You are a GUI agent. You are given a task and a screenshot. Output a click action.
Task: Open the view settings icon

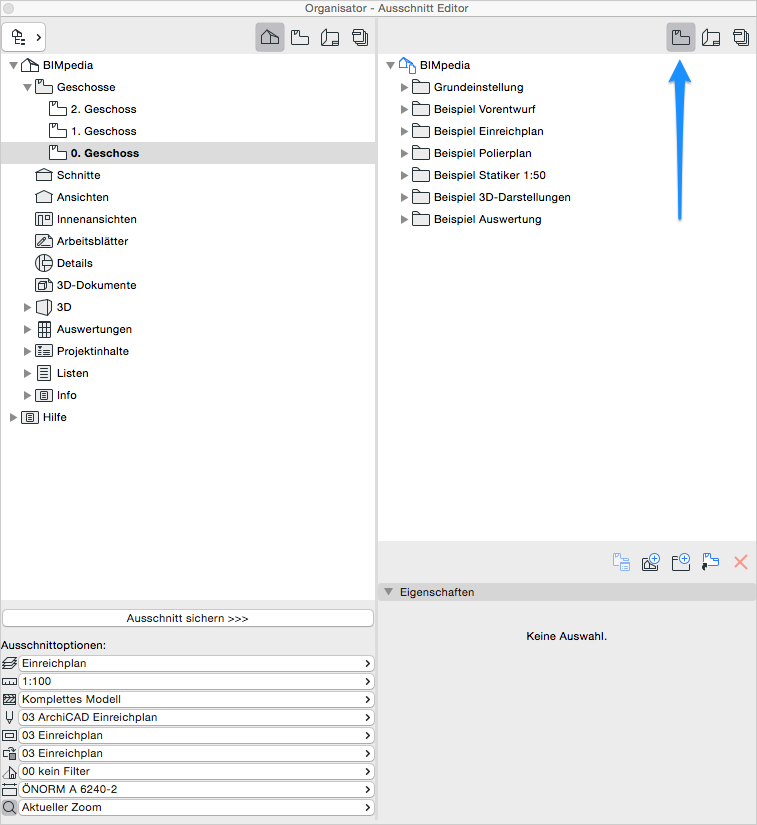621,562
